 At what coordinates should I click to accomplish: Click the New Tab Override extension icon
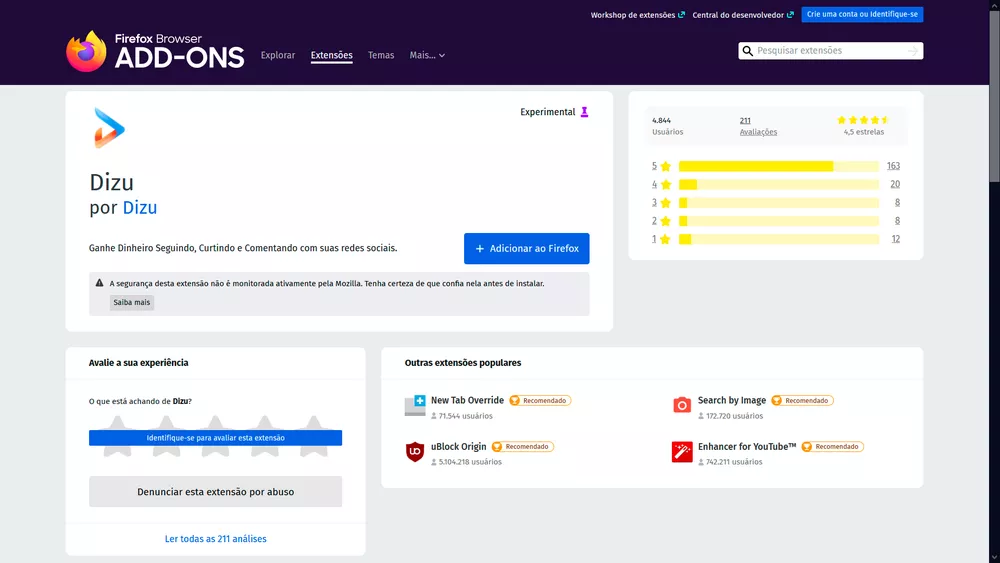pos(415,406)
